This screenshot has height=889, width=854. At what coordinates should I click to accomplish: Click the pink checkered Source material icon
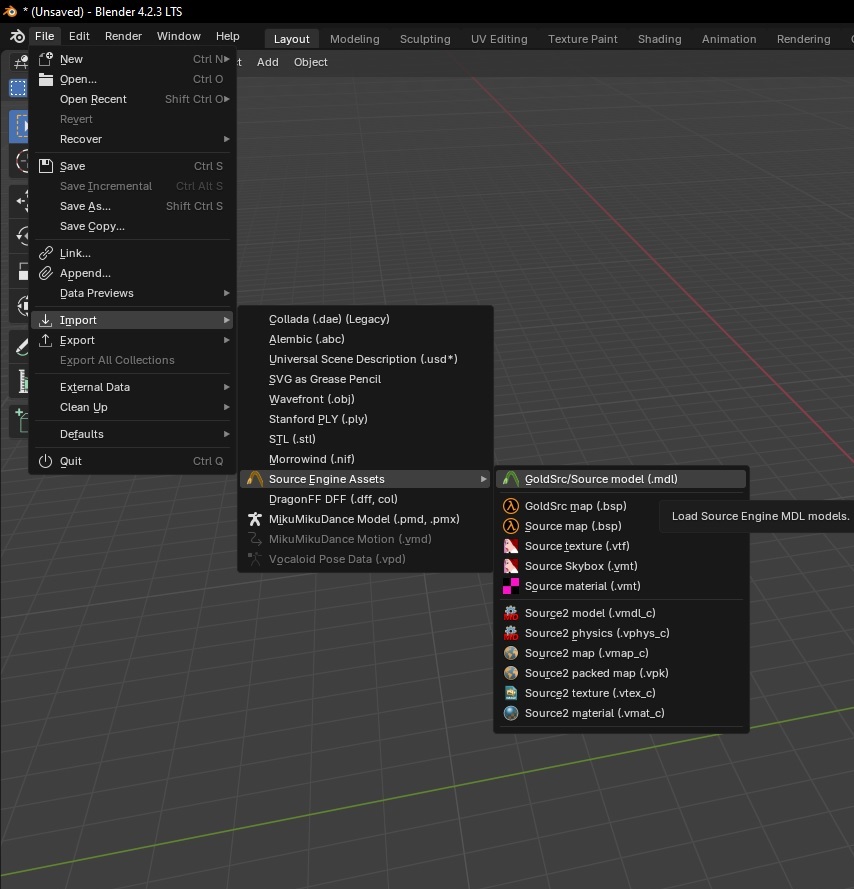pyautogui.click(x=511, y=586)
